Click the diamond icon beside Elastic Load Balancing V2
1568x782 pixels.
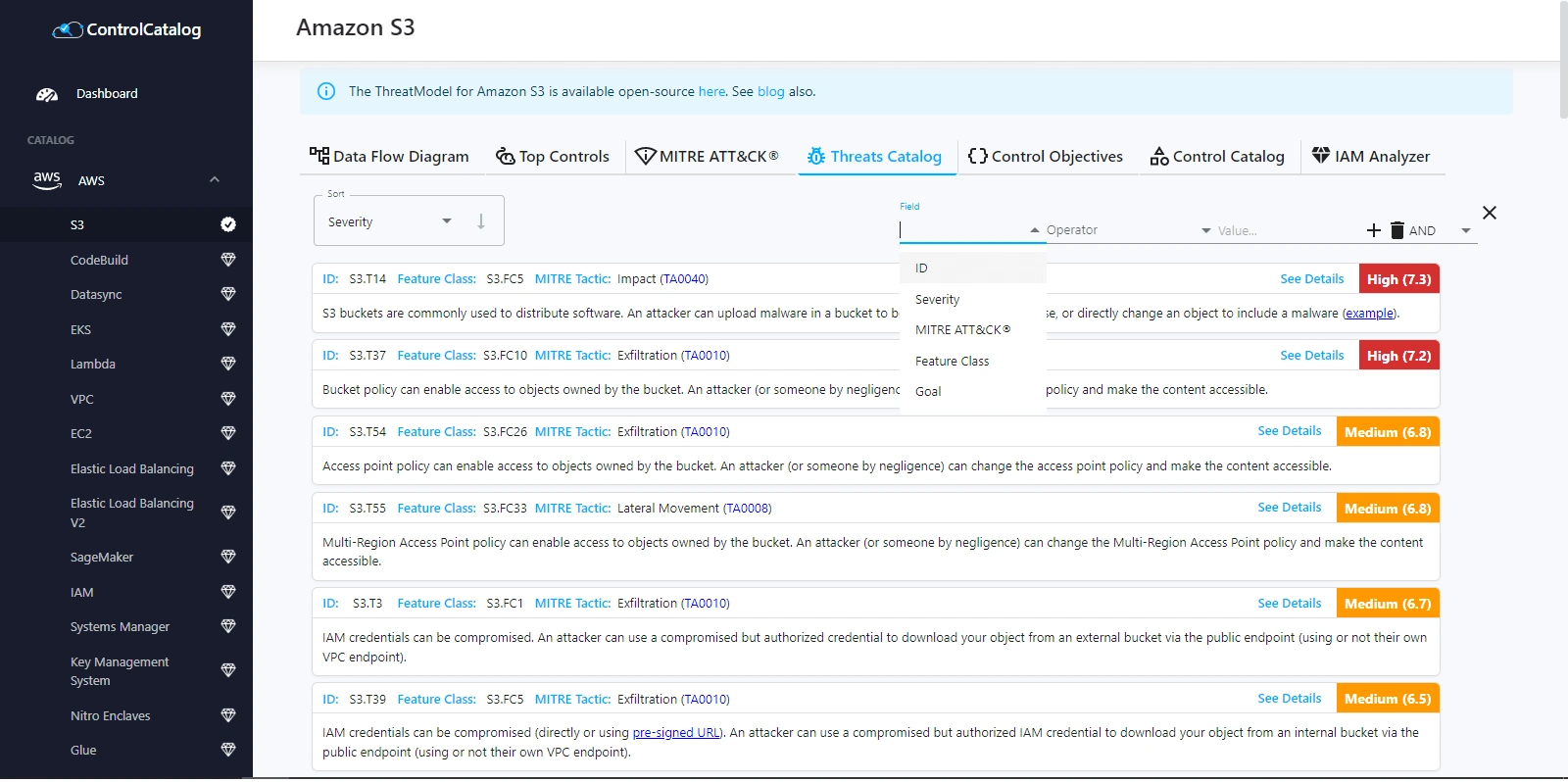(x=228, y=513)
